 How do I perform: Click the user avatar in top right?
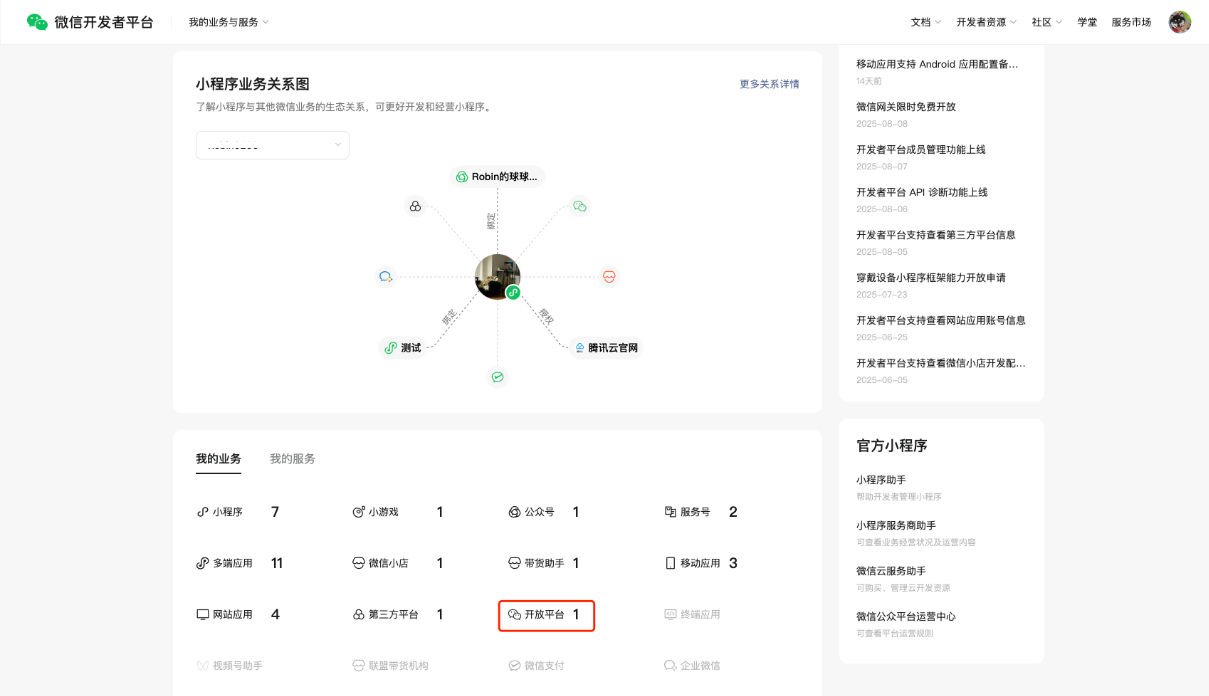click(1180, 22)
